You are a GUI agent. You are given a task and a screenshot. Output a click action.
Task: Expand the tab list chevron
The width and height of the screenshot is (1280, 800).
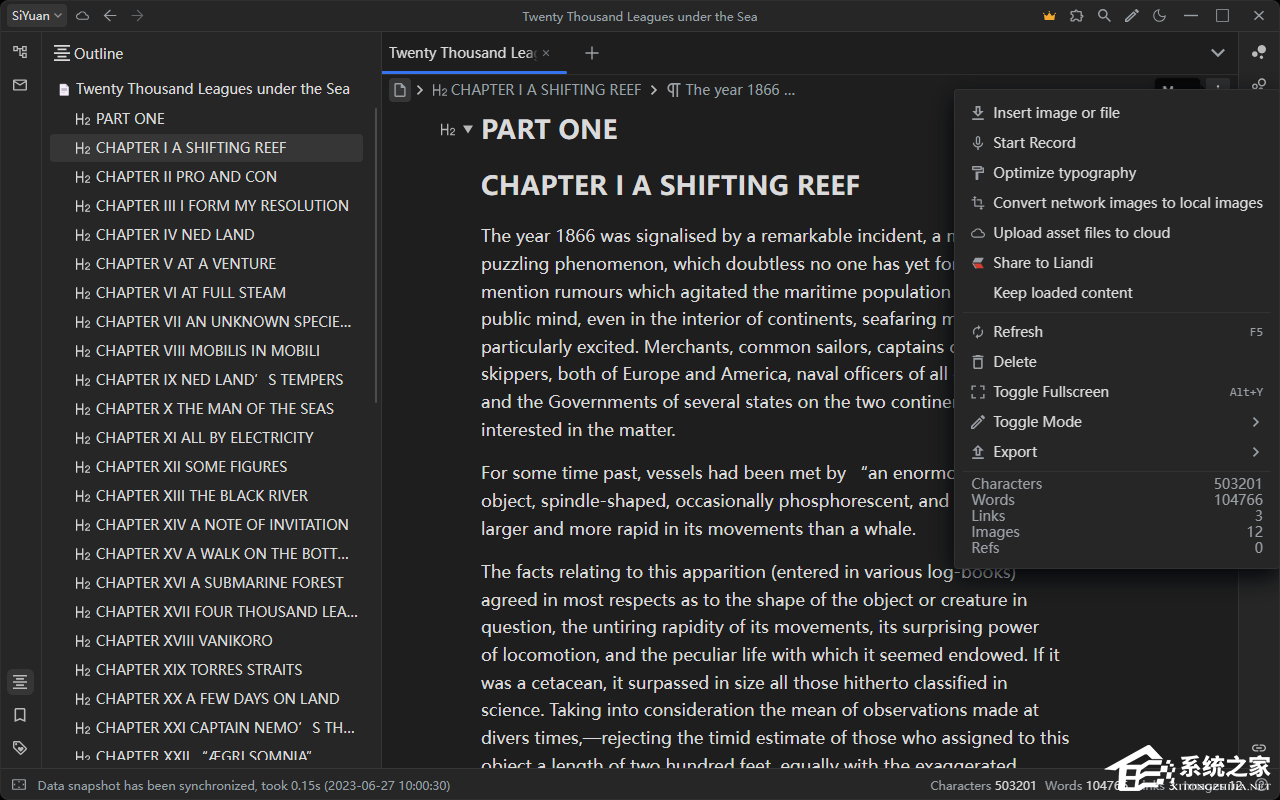(x=1218, y=53)
